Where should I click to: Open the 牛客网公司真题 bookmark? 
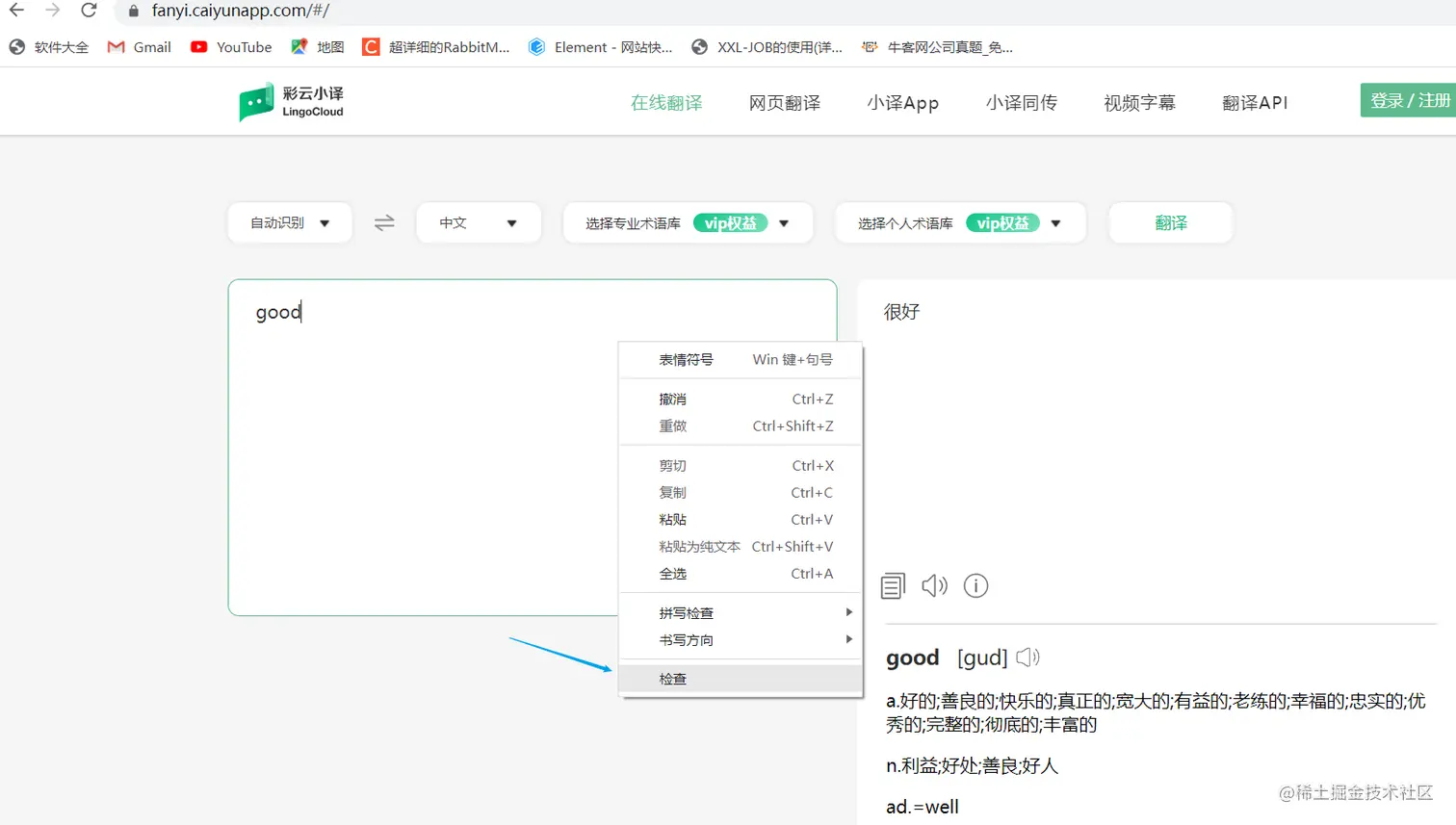click(937, 47)
